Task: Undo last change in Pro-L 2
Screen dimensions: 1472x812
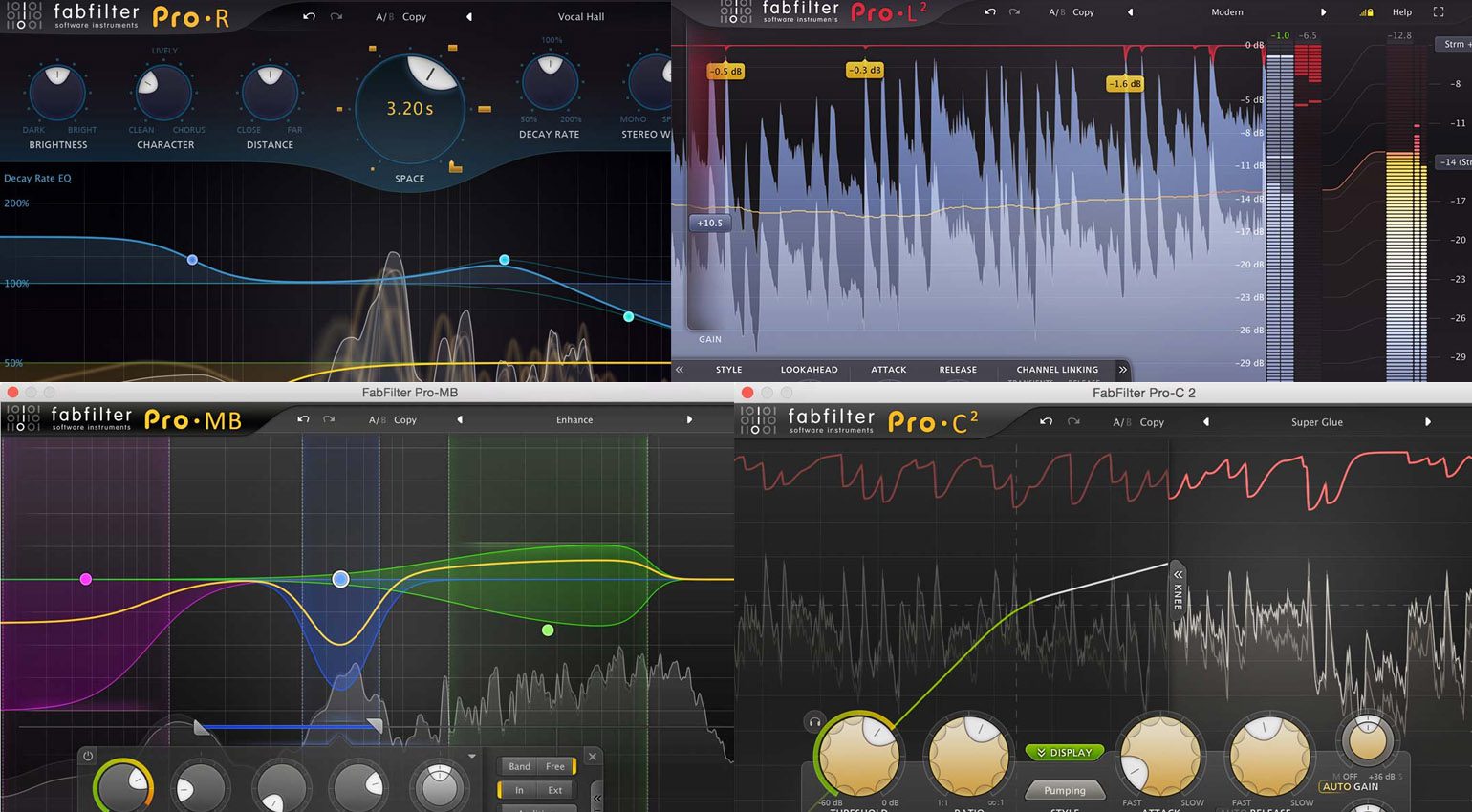Action: point(989,11)
